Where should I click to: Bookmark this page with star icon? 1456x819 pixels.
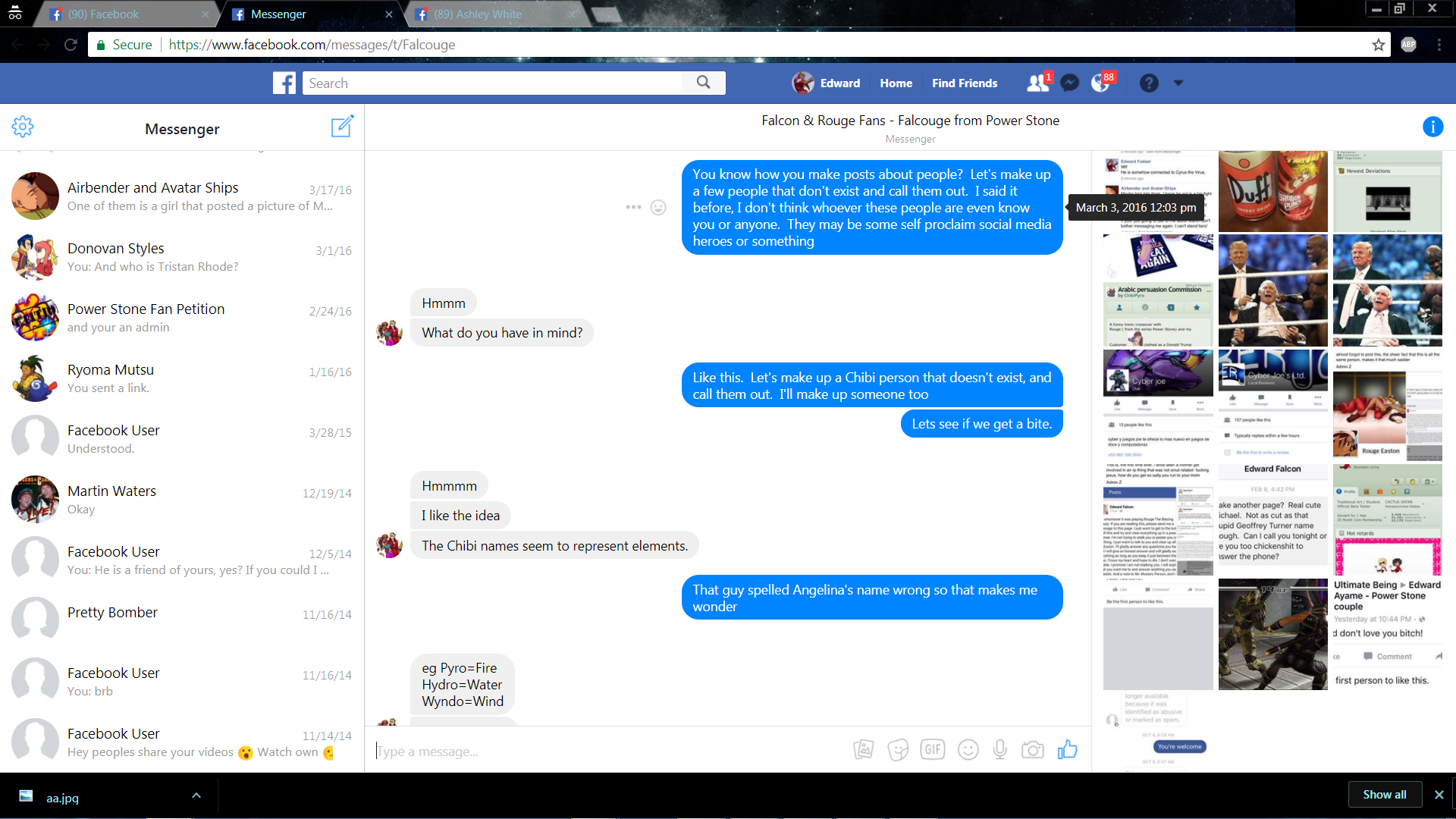coord(1379,45)
